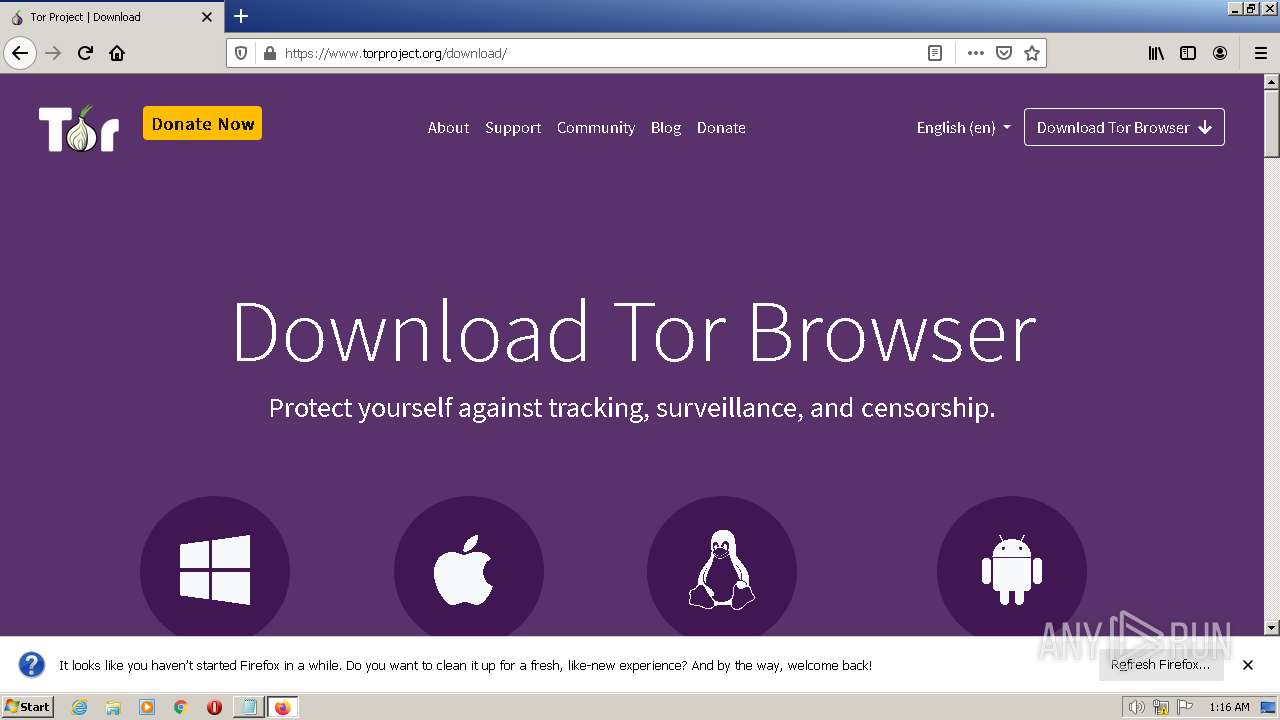The height and width of the screenshot is (720, 1280).
Task: Open the Support menu link
Action: pos(513,127)
